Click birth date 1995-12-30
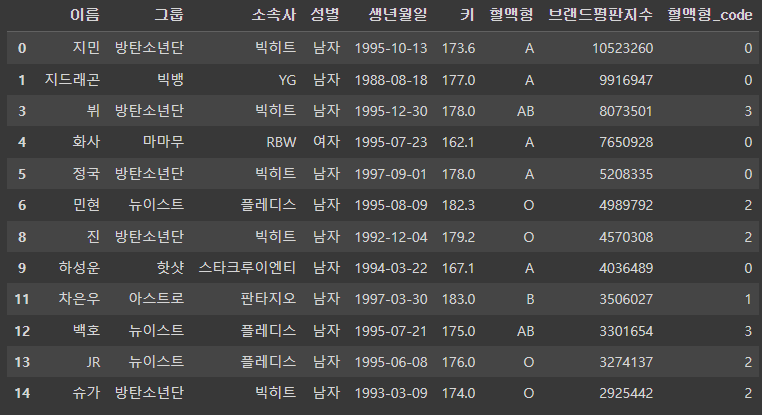Screen dimensions: 762x415 point(391,111)
